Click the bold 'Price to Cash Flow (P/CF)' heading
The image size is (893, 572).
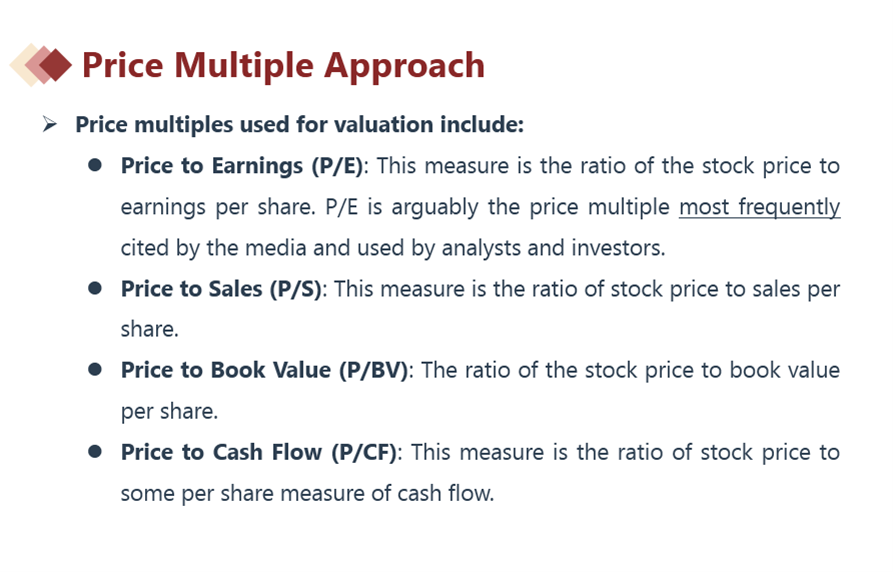point(259,452)
